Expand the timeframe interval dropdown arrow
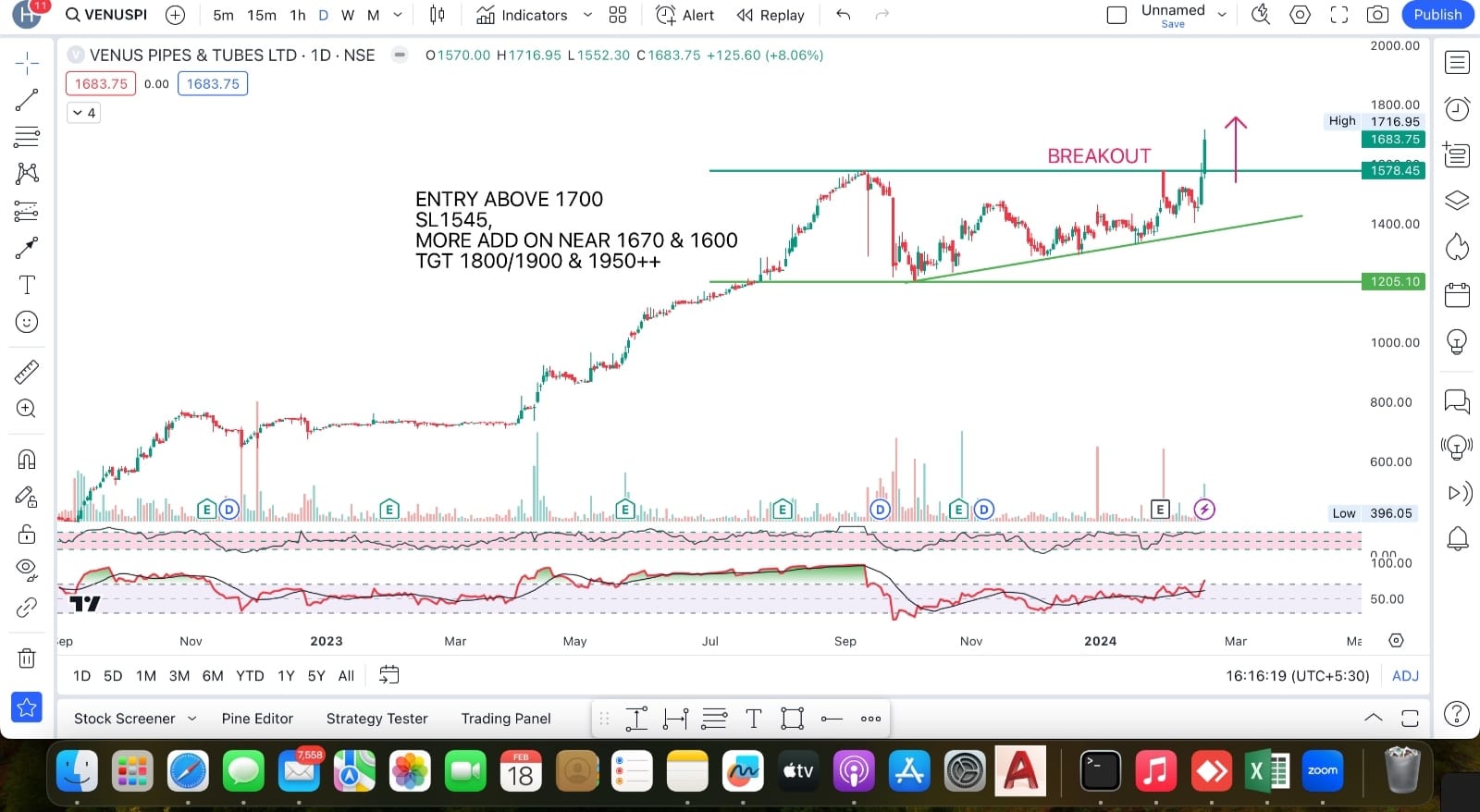This screenshot has height=812, width=1480. click(398, 15)
